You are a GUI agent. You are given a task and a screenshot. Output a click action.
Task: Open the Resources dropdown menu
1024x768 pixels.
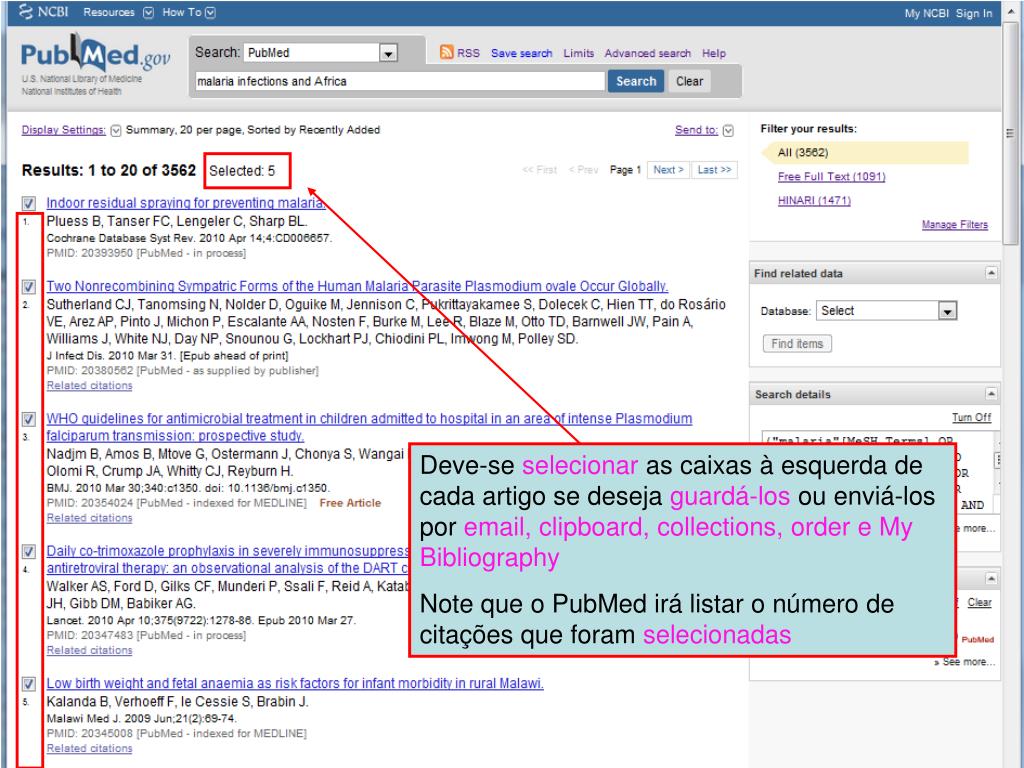click(149, 12)
